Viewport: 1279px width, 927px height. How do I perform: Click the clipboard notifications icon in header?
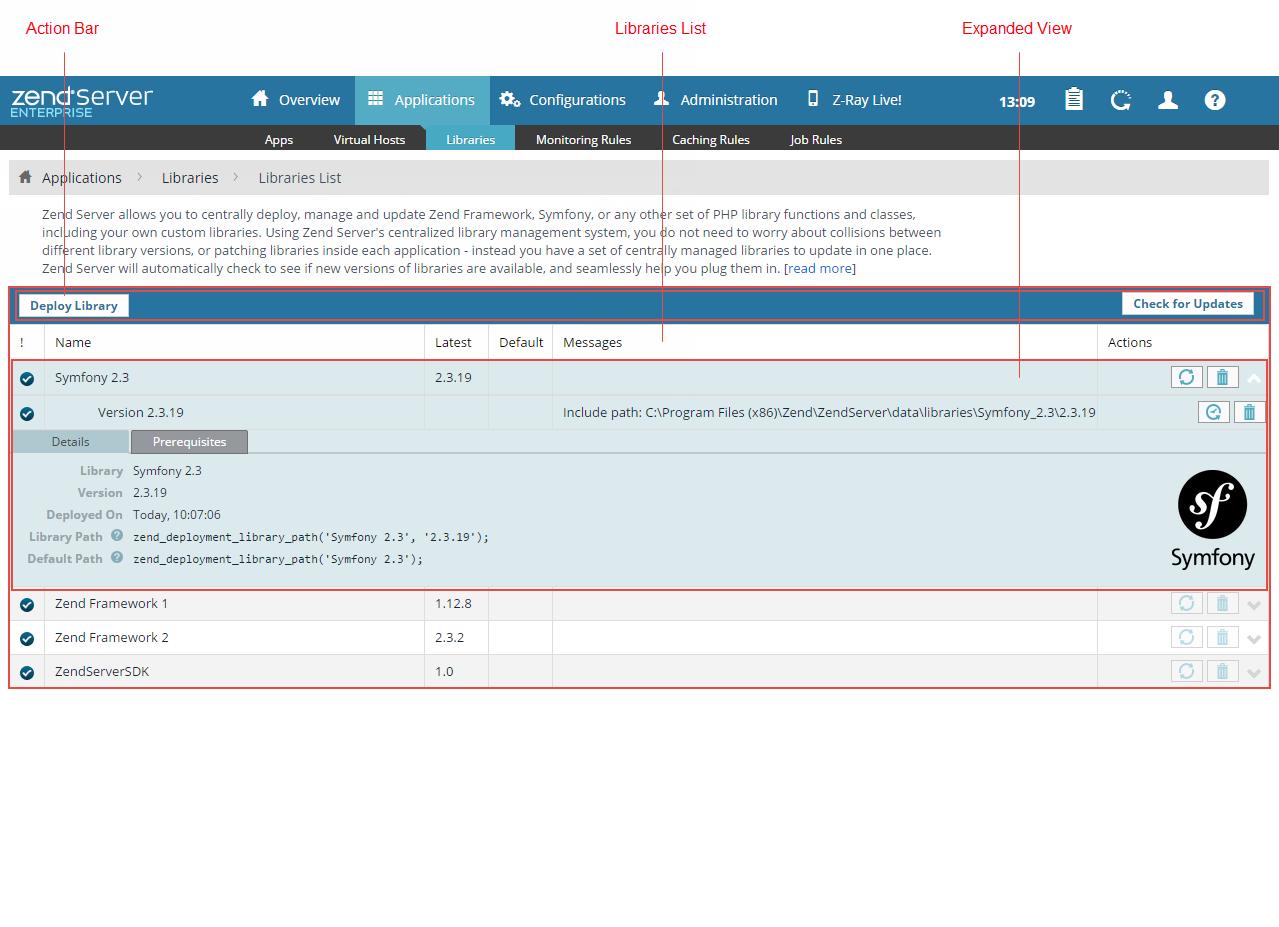tap(1074, 100)
